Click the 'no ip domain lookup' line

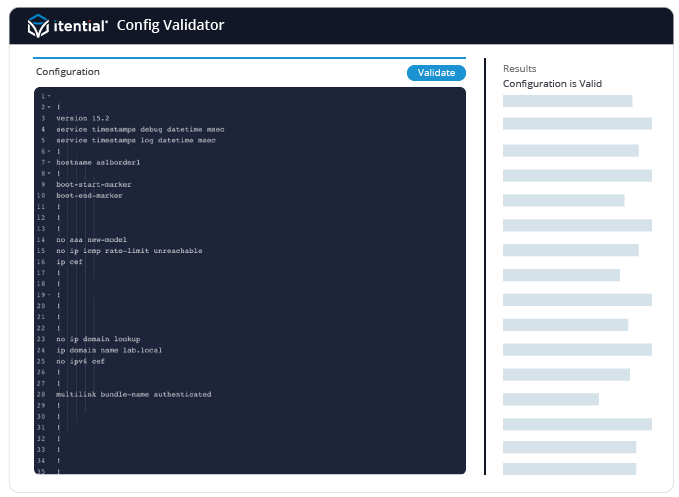[98, 339]
